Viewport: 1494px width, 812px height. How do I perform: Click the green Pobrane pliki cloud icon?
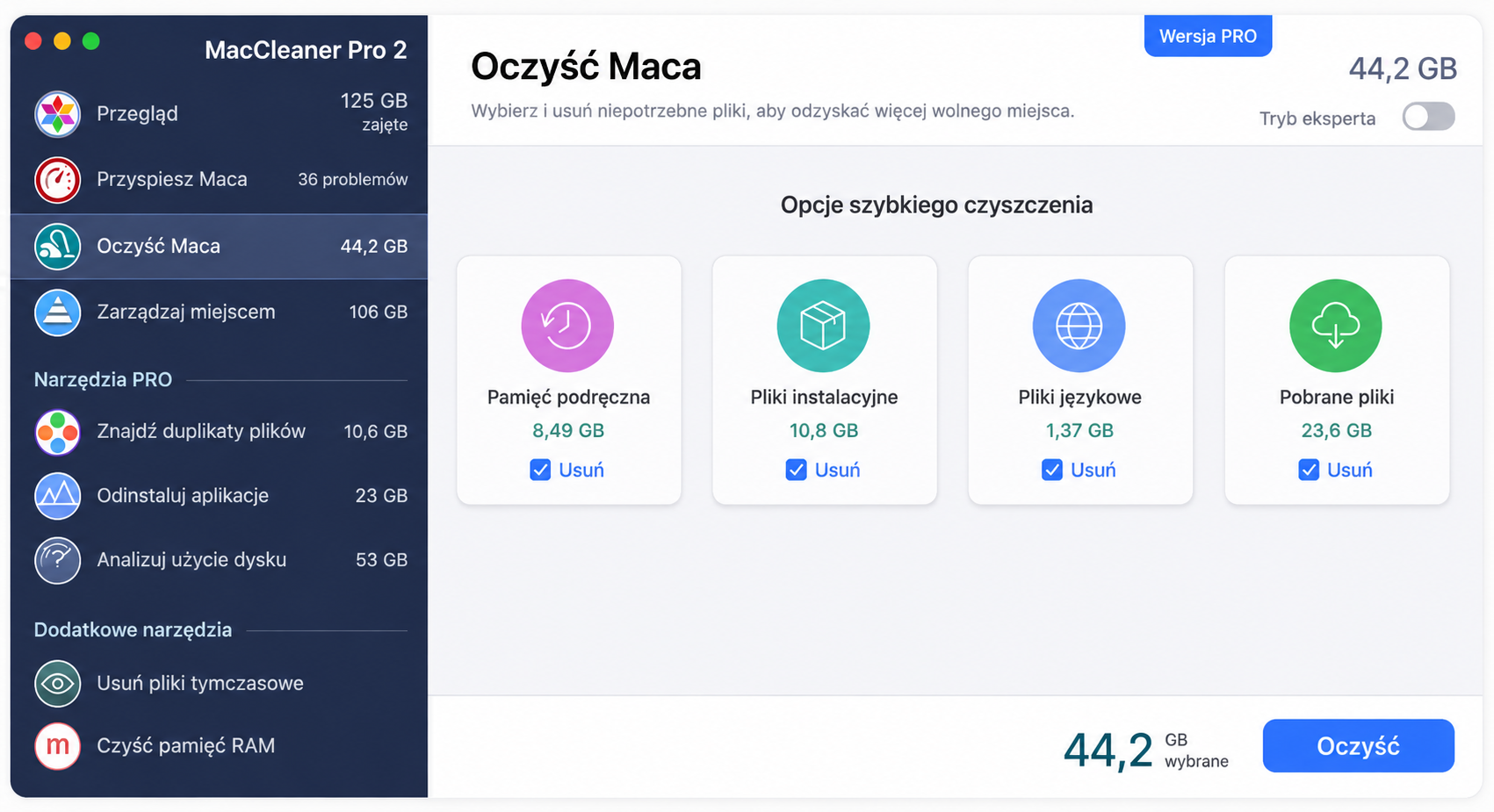coord(1335,326)
